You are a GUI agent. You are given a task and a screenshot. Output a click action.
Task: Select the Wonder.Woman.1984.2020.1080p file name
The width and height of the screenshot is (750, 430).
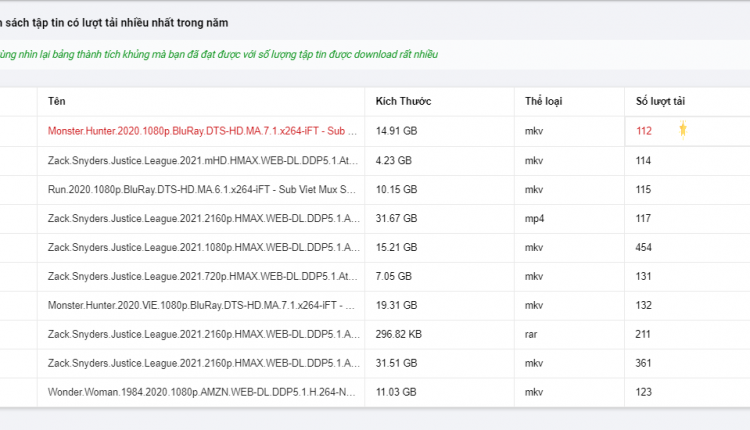pyautogui.click(x=201, y=392)
